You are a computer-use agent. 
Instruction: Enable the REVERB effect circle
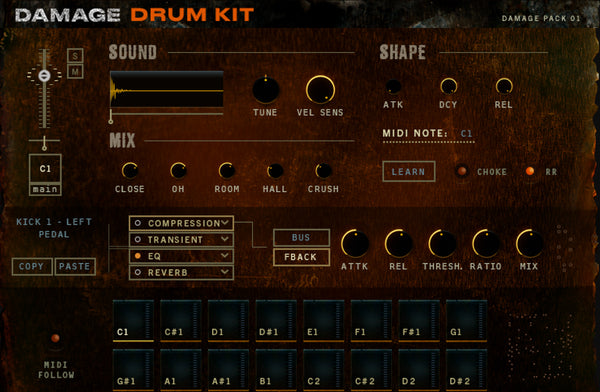[138, 272]
